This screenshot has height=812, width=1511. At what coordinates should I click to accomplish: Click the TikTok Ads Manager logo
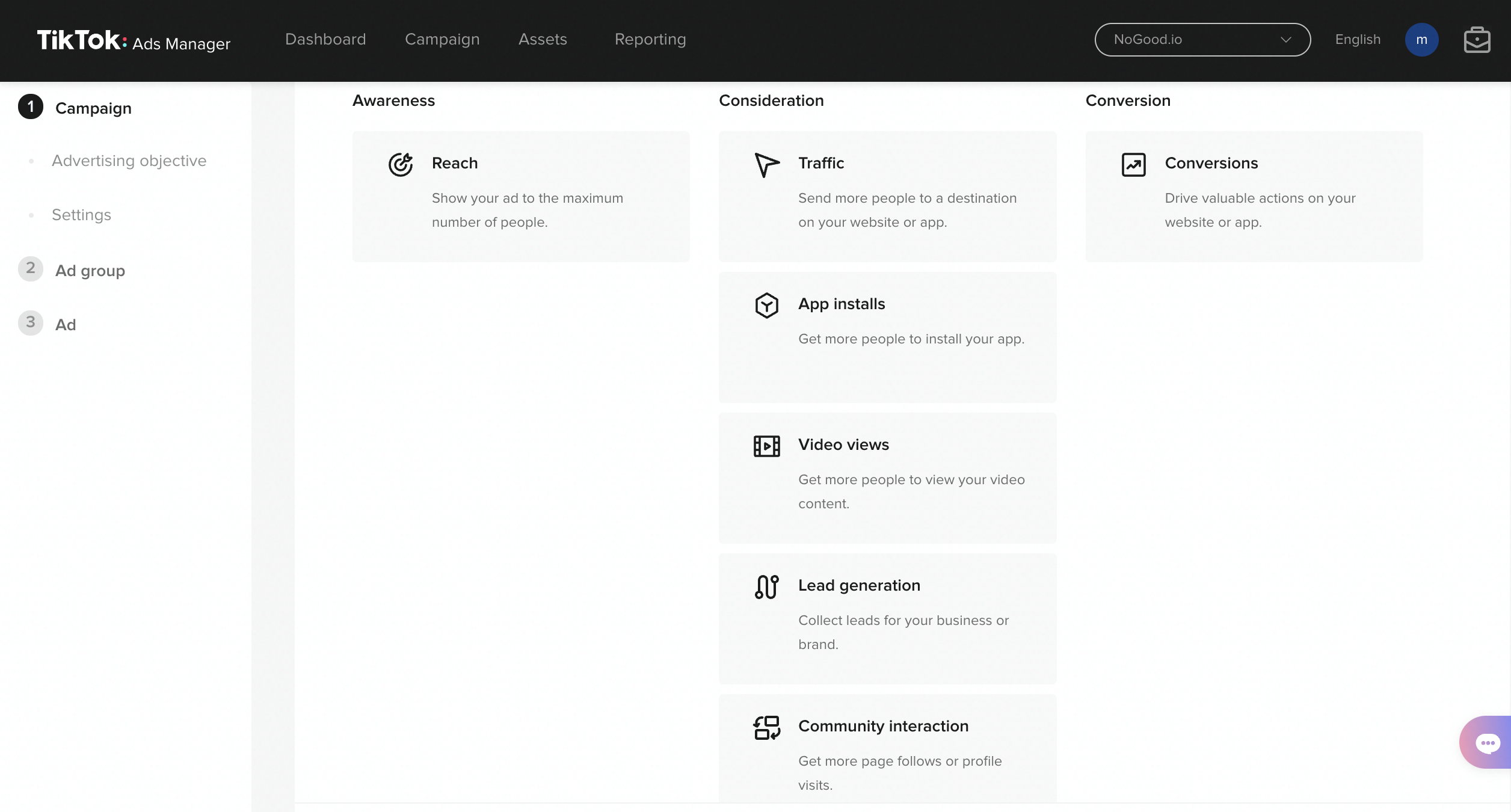coord(134,40)
